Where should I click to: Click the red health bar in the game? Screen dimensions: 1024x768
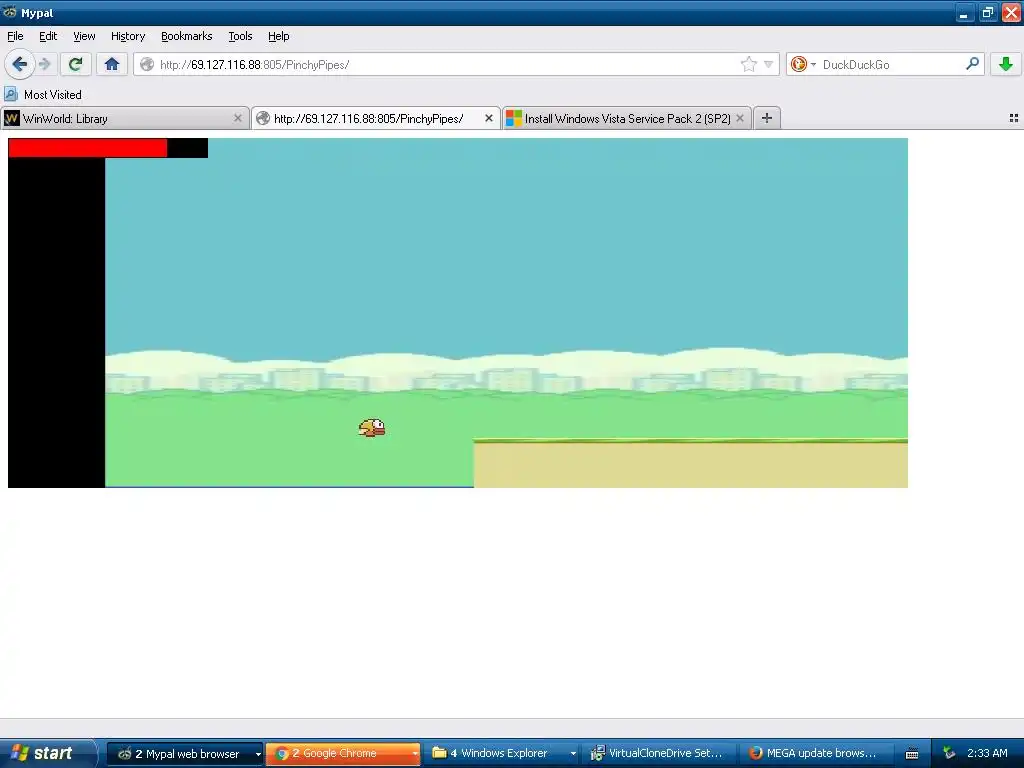coord(88,148)
